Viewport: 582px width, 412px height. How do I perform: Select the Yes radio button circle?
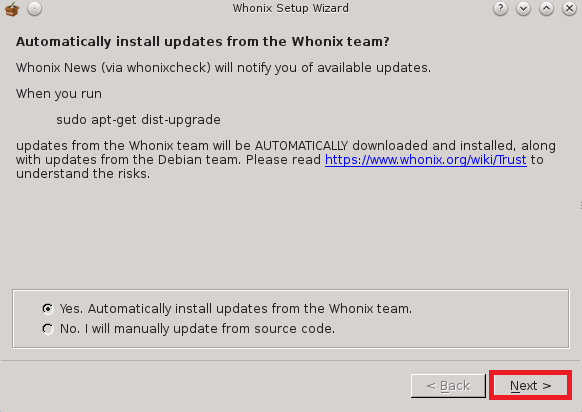point(48,308)
